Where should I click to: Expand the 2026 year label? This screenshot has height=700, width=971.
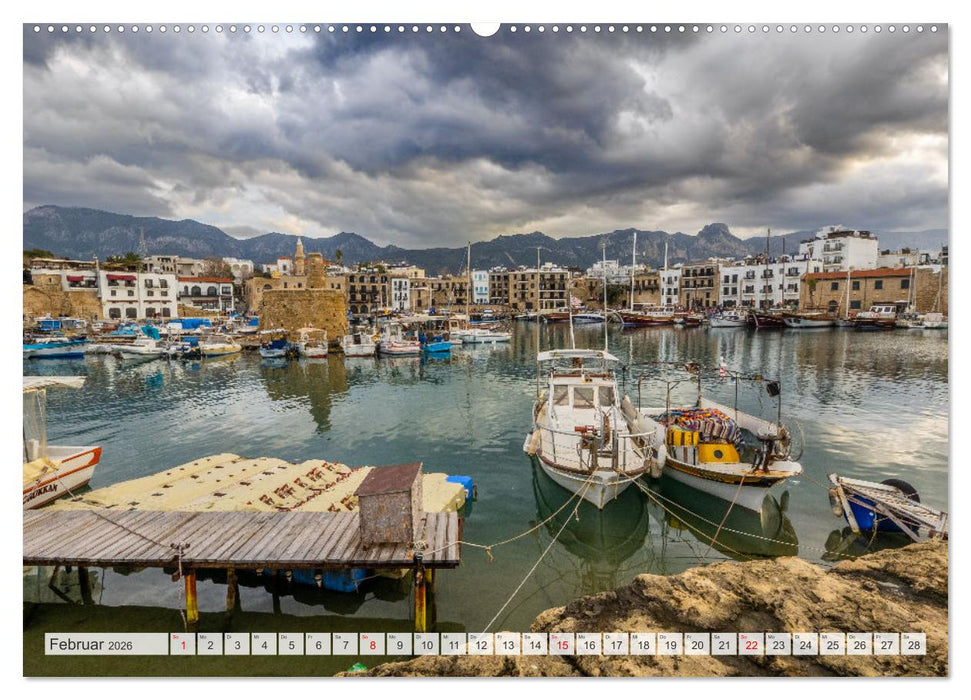click(x=118, y=648)
